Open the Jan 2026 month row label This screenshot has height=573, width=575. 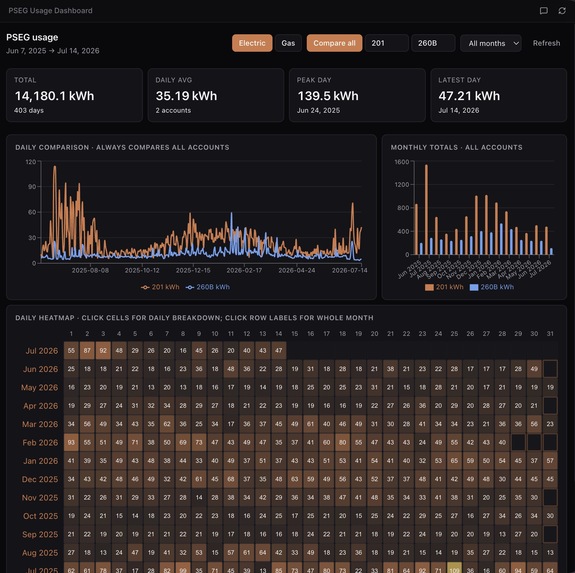(41, 461)
